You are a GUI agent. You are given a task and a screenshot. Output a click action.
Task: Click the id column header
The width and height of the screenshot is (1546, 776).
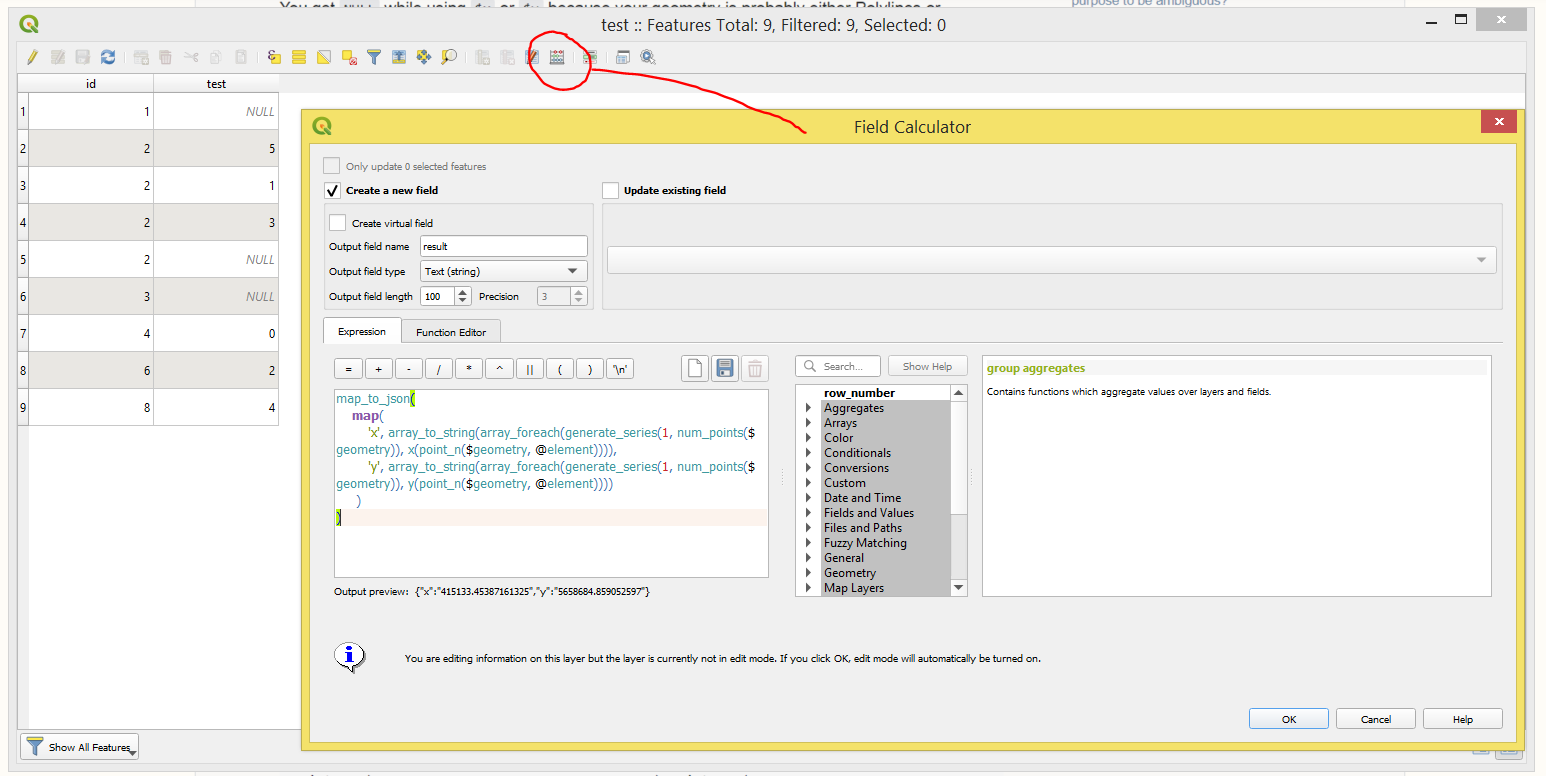pos(91,84)
